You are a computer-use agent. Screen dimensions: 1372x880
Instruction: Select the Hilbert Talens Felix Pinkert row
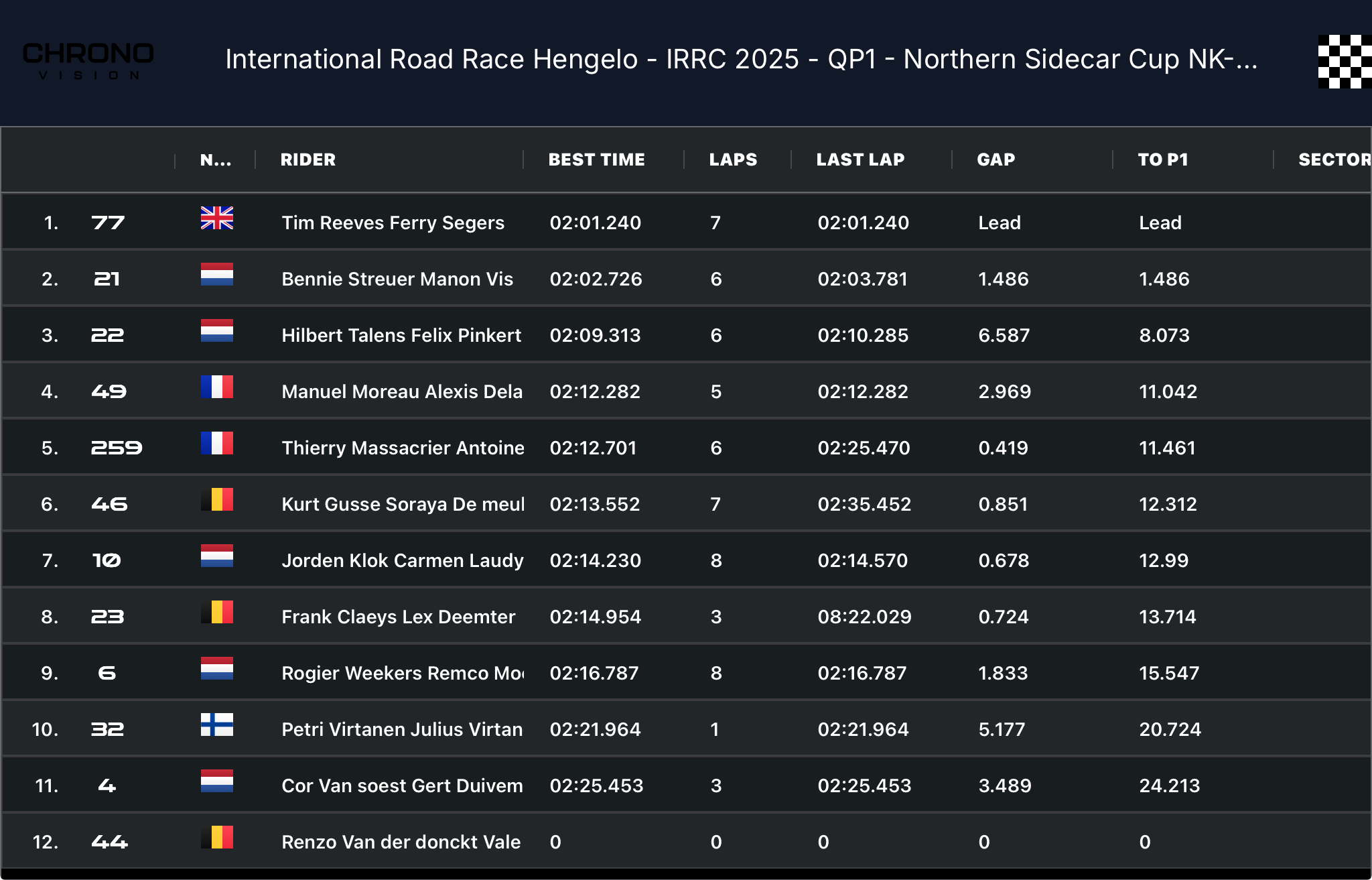click(x=401, y=335)
